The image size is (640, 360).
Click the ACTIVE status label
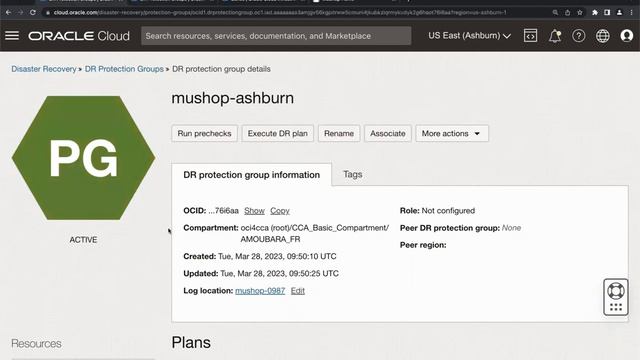pos(83,240)
